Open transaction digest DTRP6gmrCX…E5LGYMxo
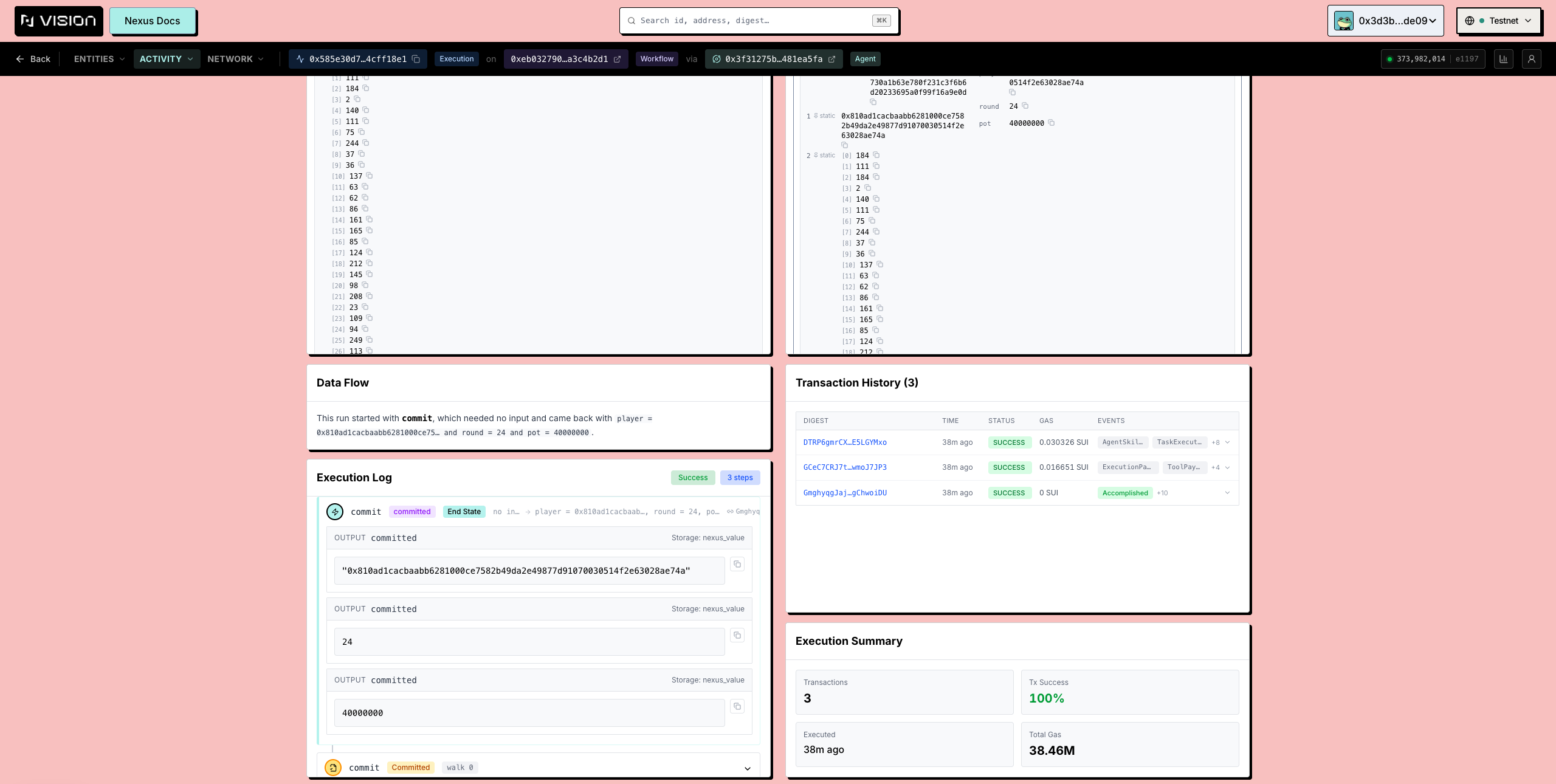This screenshot has height=784, width=1556. point(845,442)
